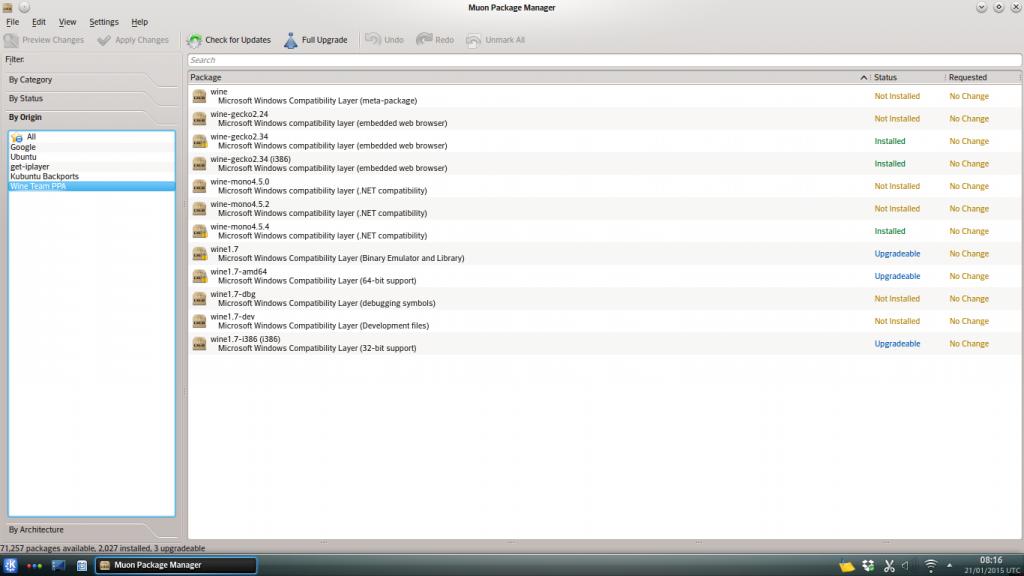
Task: Open the File menu
Action: point(12,22)
